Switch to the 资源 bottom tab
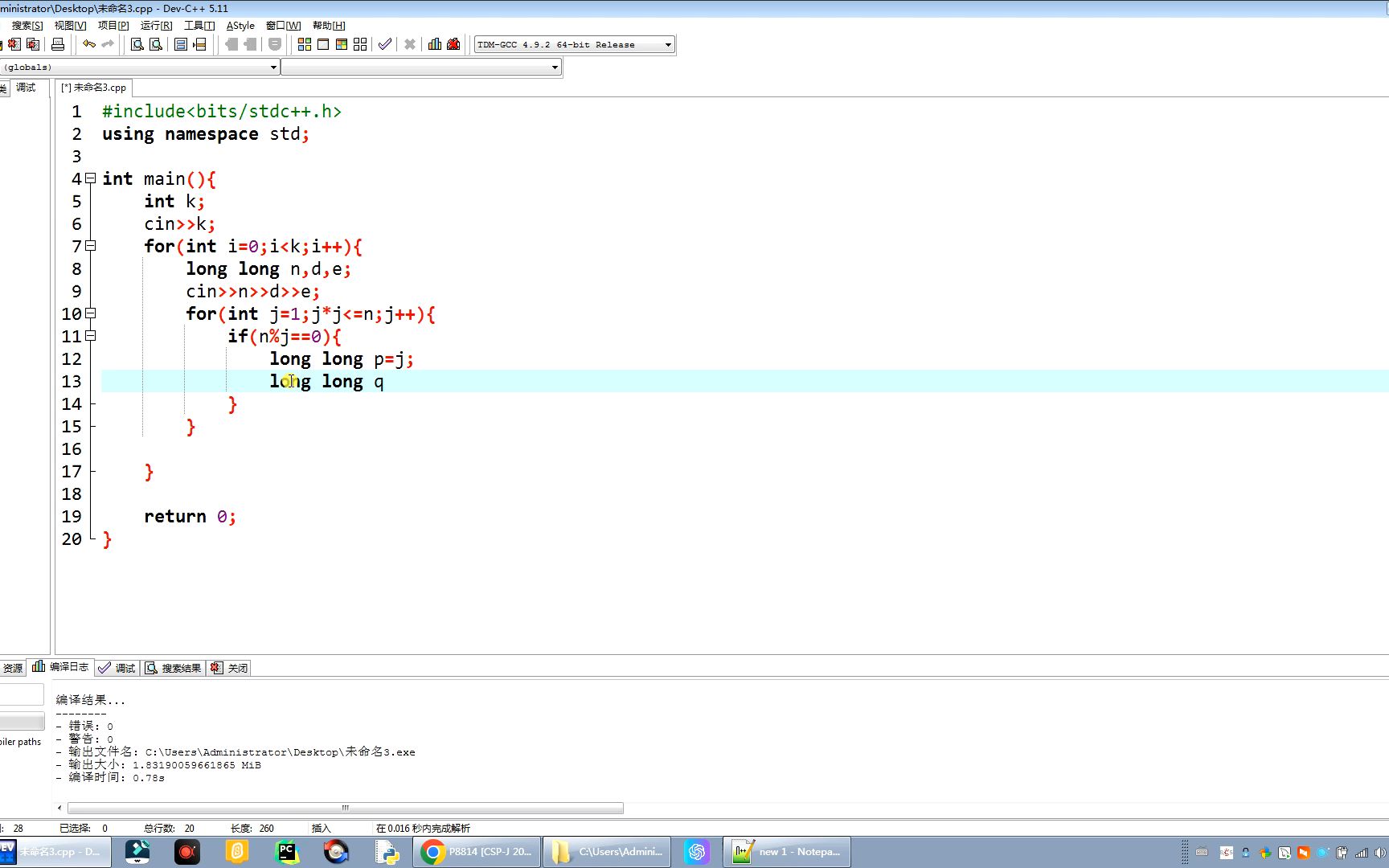The image size is (1389, 868). (13, 668)
